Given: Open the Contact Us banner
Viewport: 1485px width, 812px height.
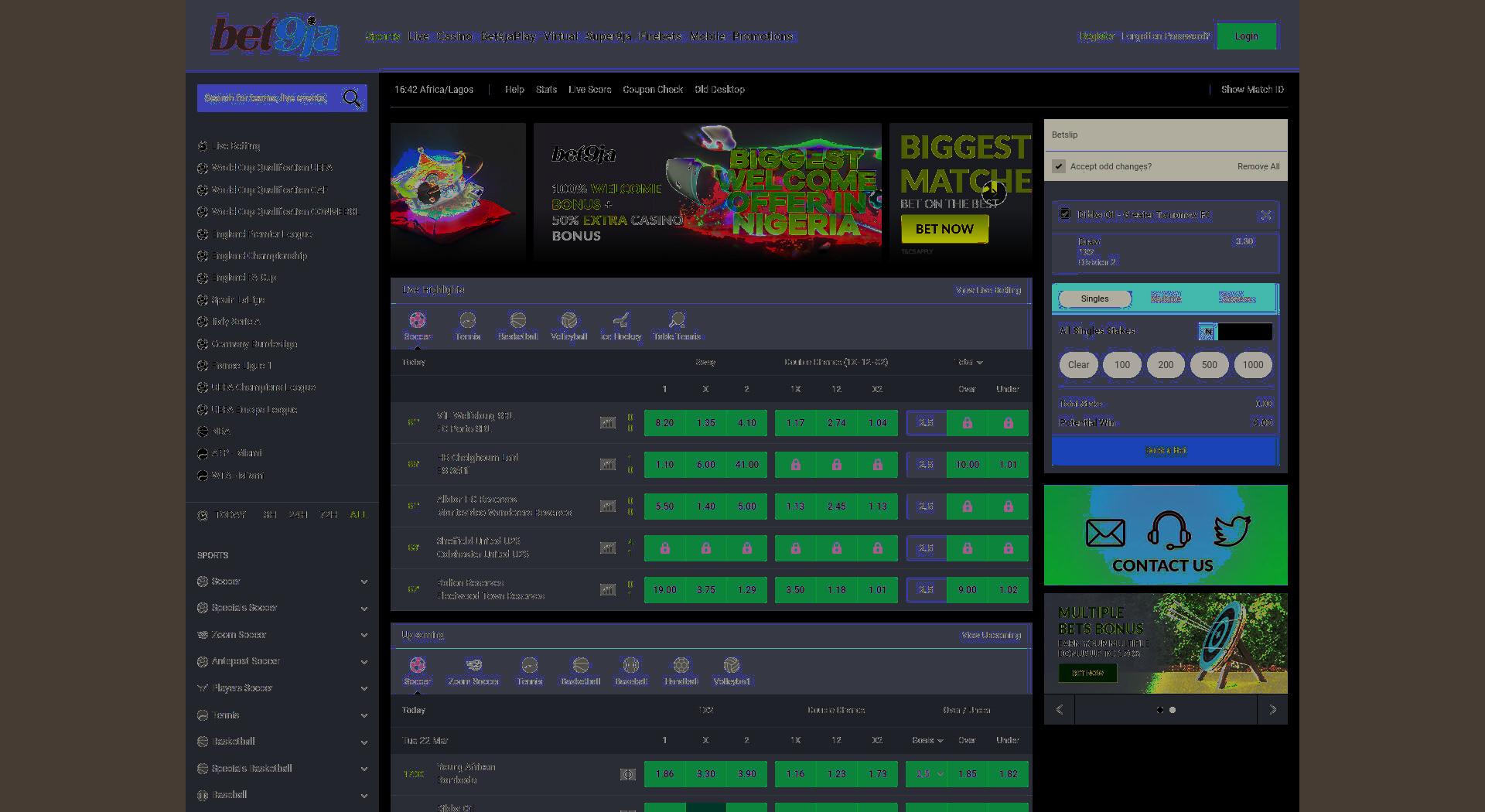Looking at the screenshot, I should 1166,535.
